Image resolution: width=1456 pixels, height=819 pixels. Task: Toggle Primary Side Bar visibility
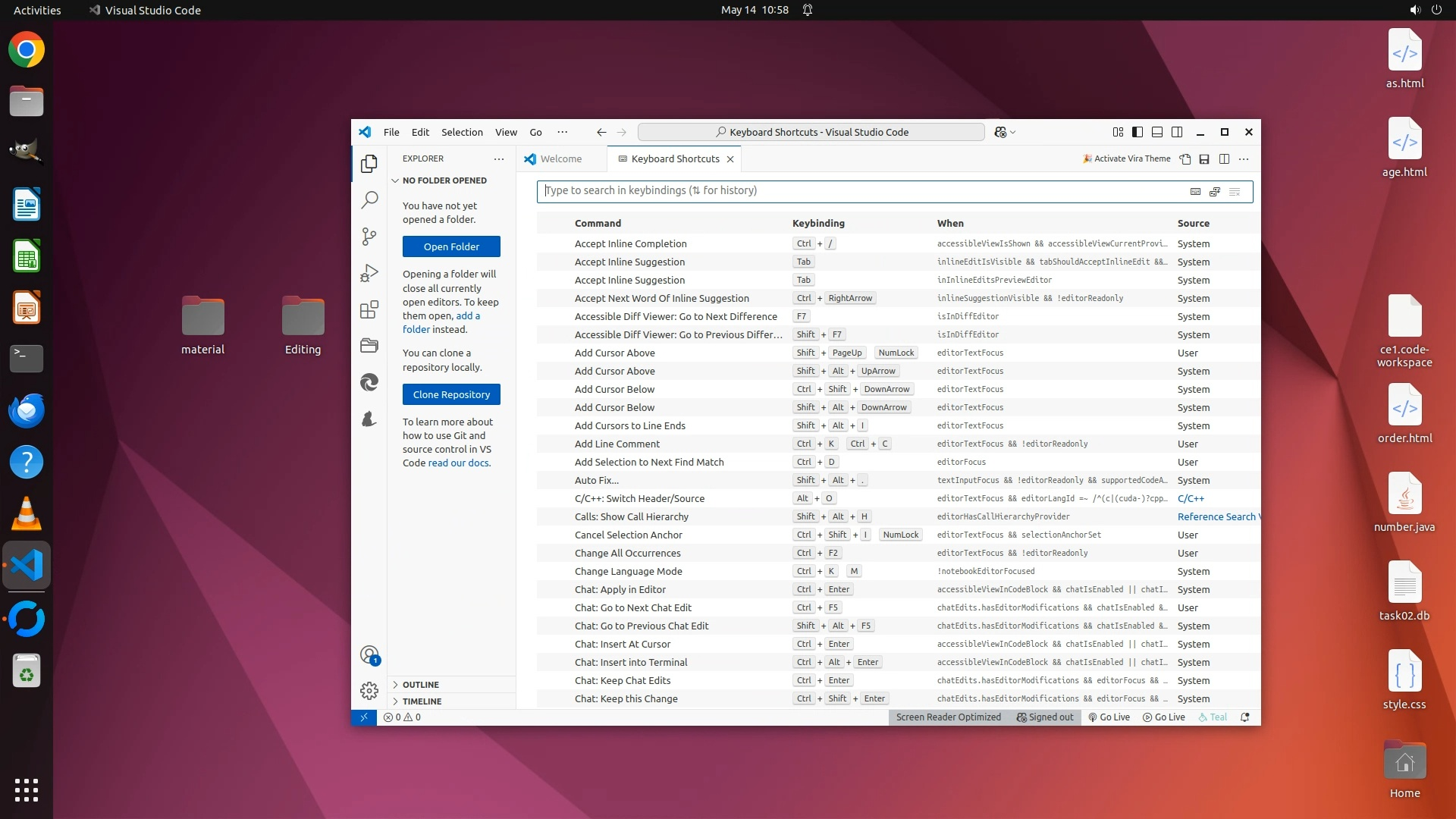pyautogui.click(x=1137, y=132)
